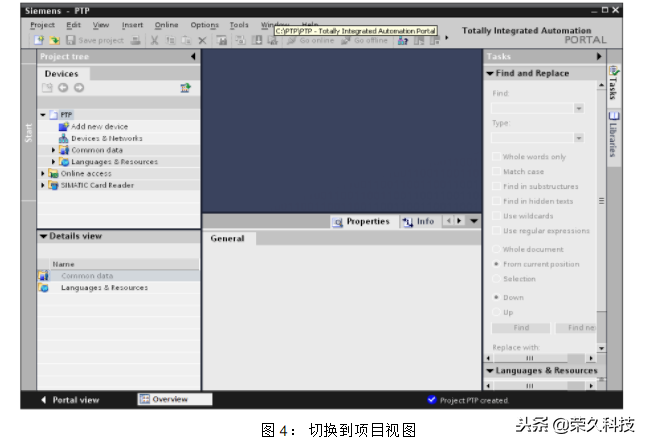Click inside the Find input field
This screenshot has height=445, width=647.
point(533,108)
